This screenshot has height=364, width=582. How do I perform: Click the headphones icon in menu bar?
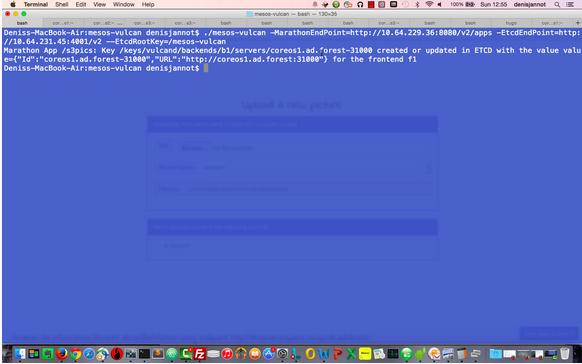(360, 4)
